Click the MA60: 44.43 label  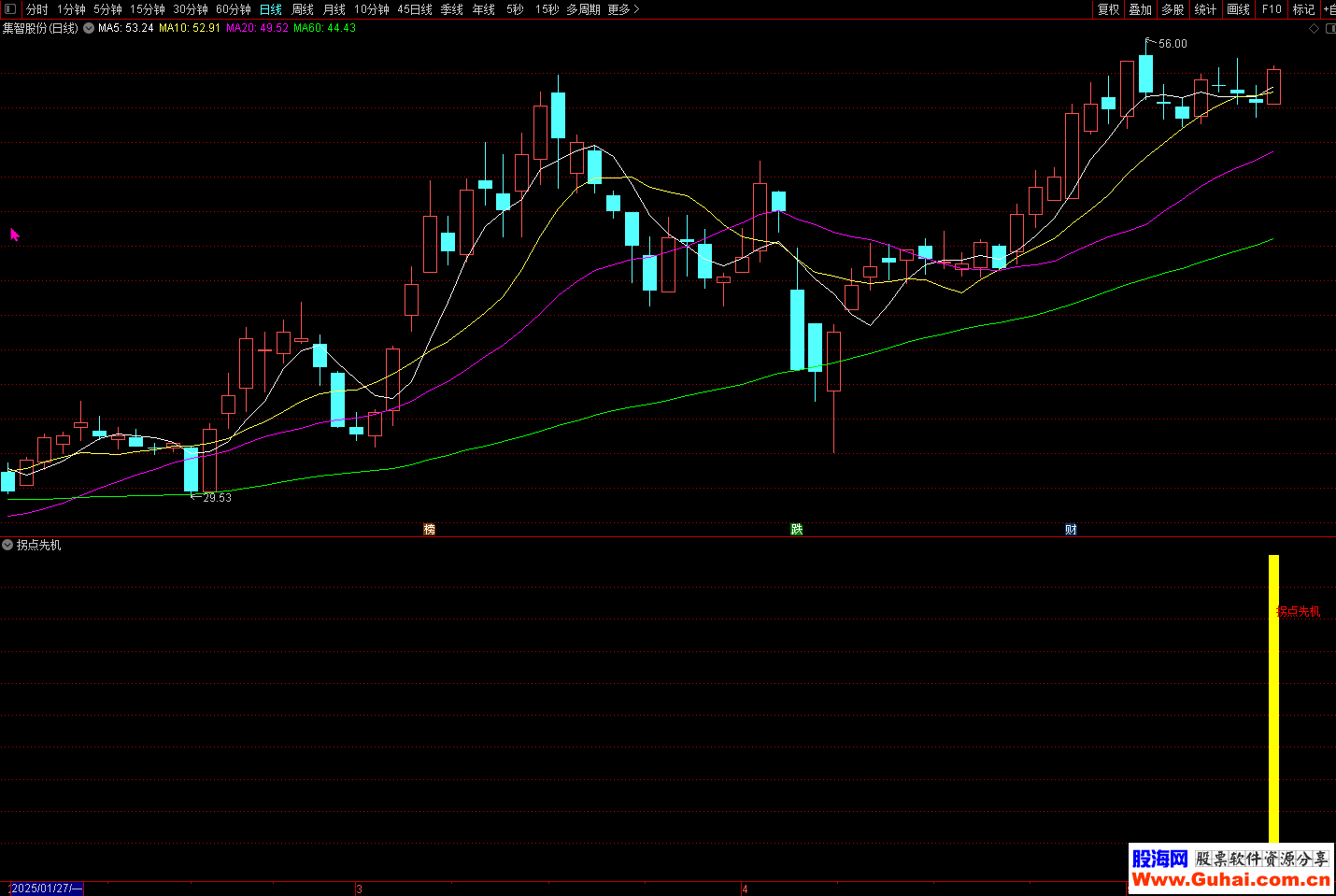(324, 28)
